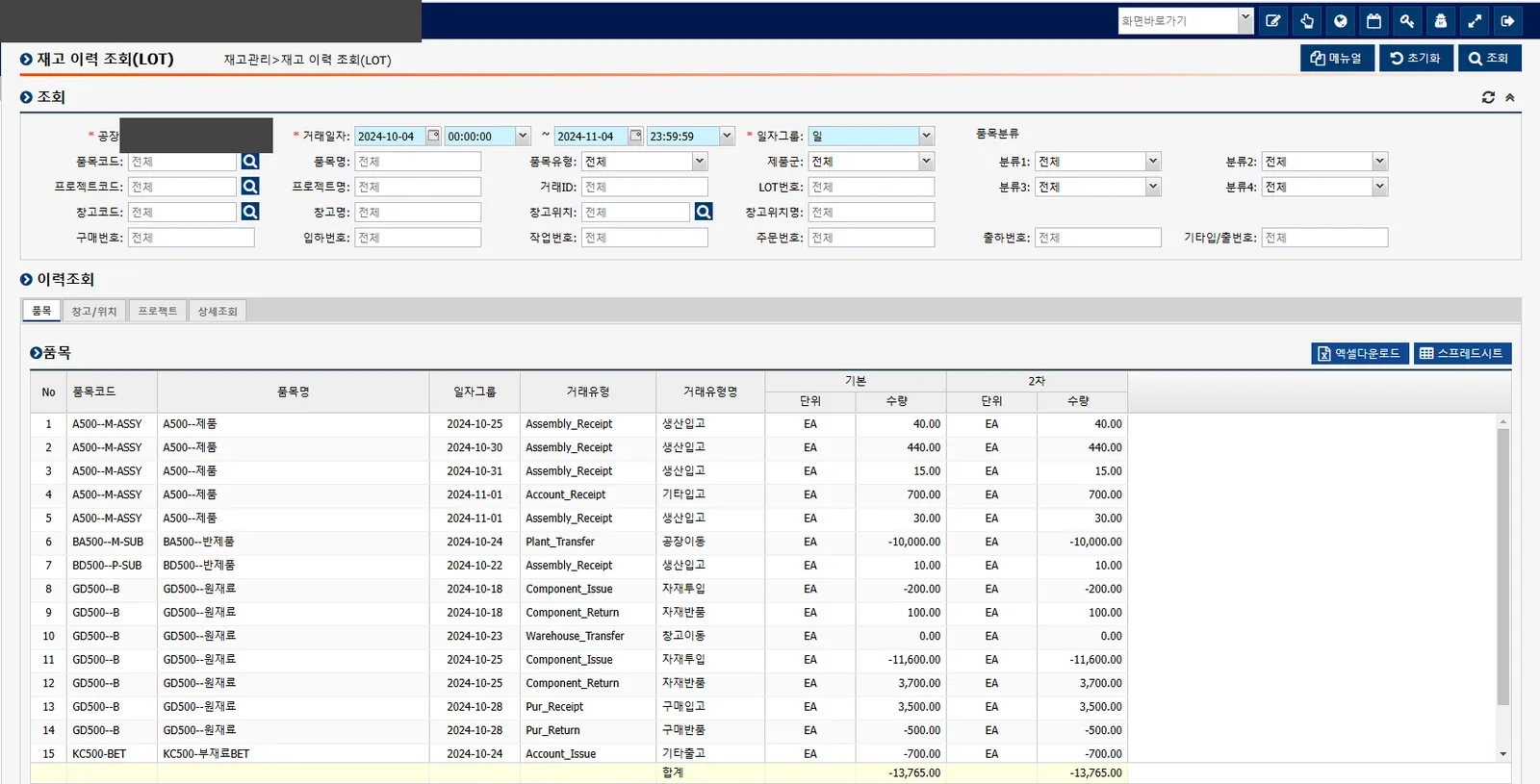Click the edit/pencil icon in top toolbar
Viewport: 1540px width, 784px height.
click(x=1272, y=21)
